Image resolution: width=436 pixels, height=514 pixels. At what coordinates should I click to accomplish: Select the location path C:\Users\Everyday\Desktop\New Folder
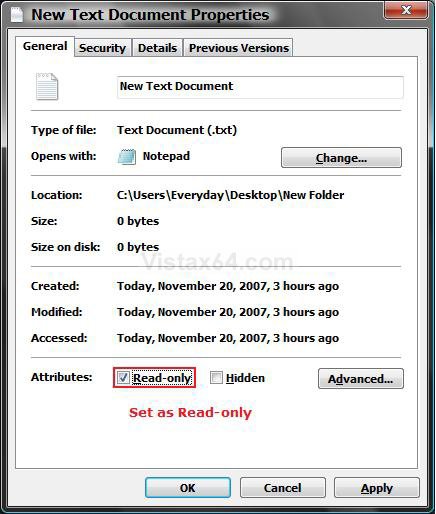click(x=230, y=195)
